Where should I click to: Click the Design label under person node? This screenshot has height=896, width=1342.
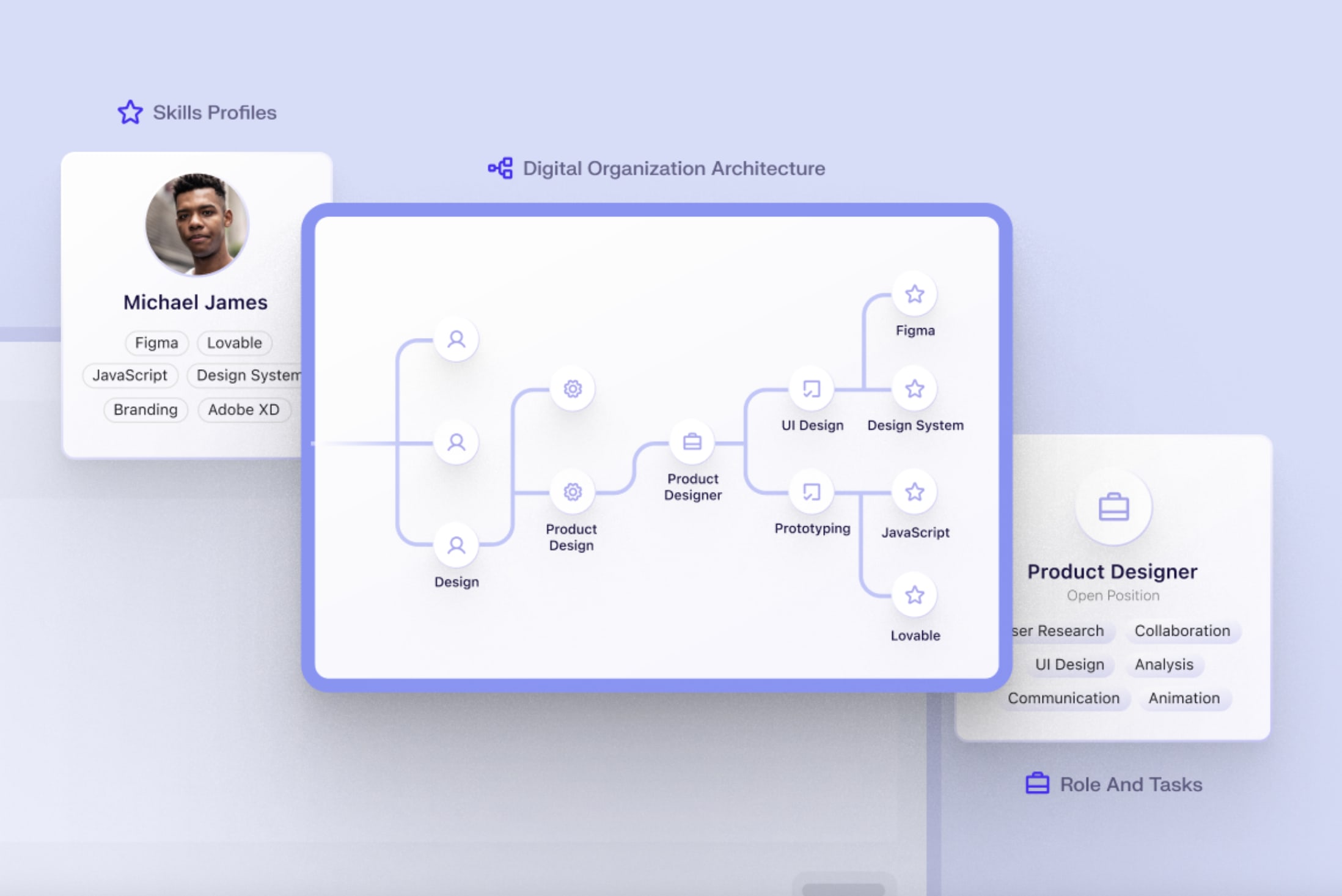457,582
